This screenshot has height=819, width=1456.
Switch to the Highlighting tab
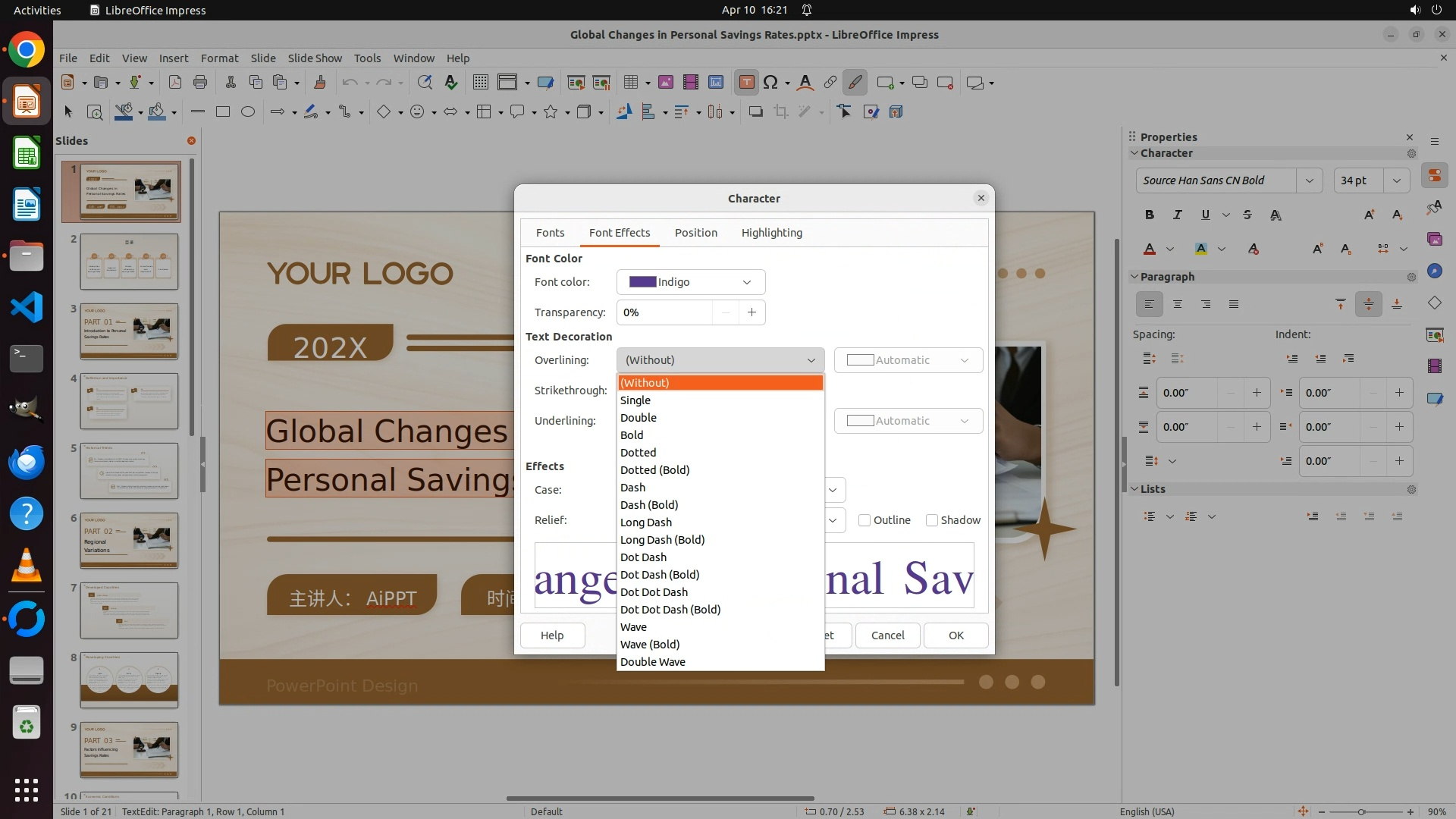click(x=771, y=233)
